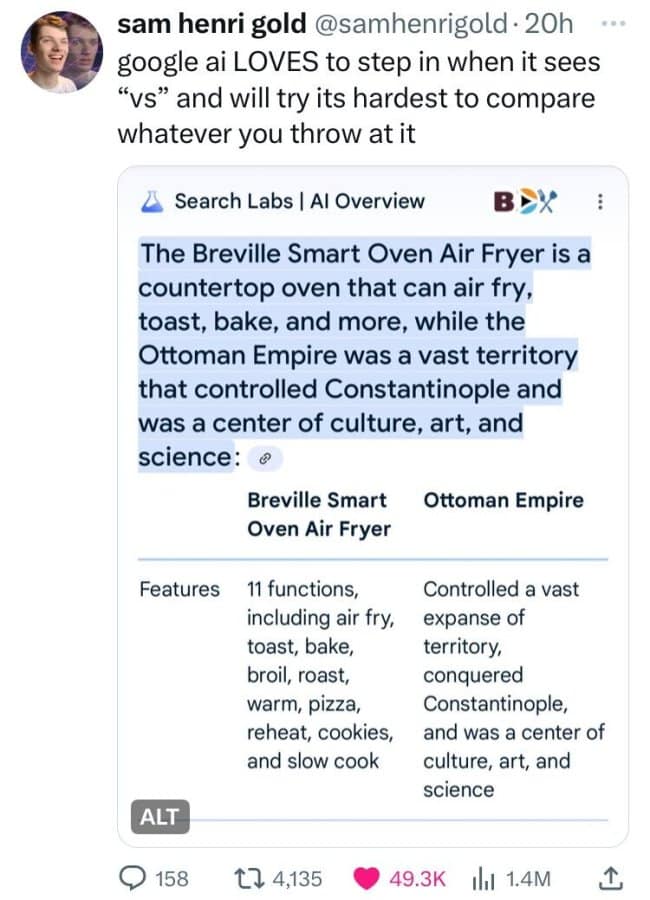The height and width of the screenshot is (900, 650).
Task: Click the view analytics bar chart icon
Action: [x=486, y=877]
